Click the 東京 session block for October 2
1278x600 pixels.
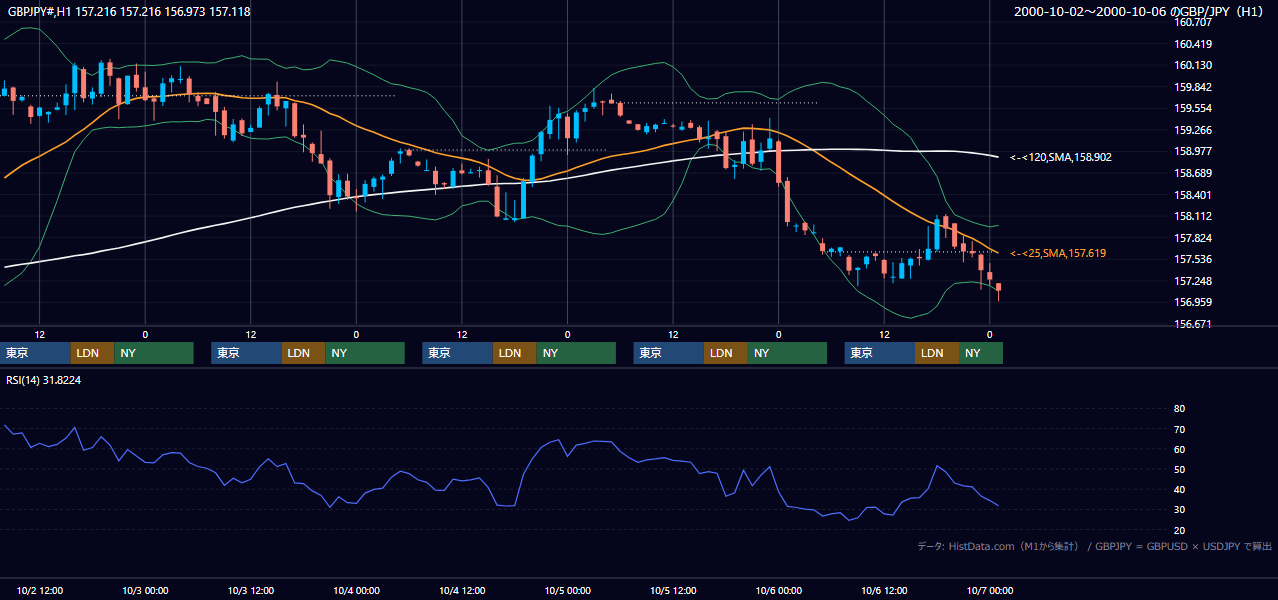click(x=35, y=353)
